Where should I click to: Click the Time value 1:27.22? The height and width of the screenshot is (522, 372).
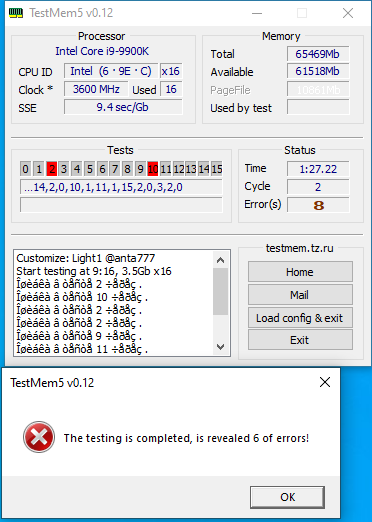(x=318, y=169)
